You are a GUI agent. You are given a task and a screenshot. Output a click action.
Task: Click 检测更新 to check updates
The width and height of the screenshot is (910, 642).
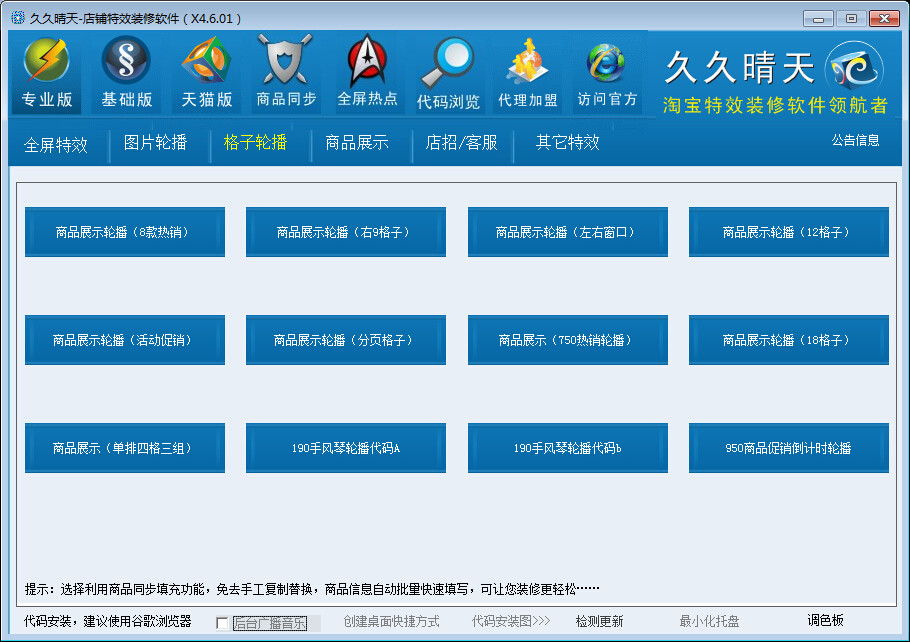[599, 622]
